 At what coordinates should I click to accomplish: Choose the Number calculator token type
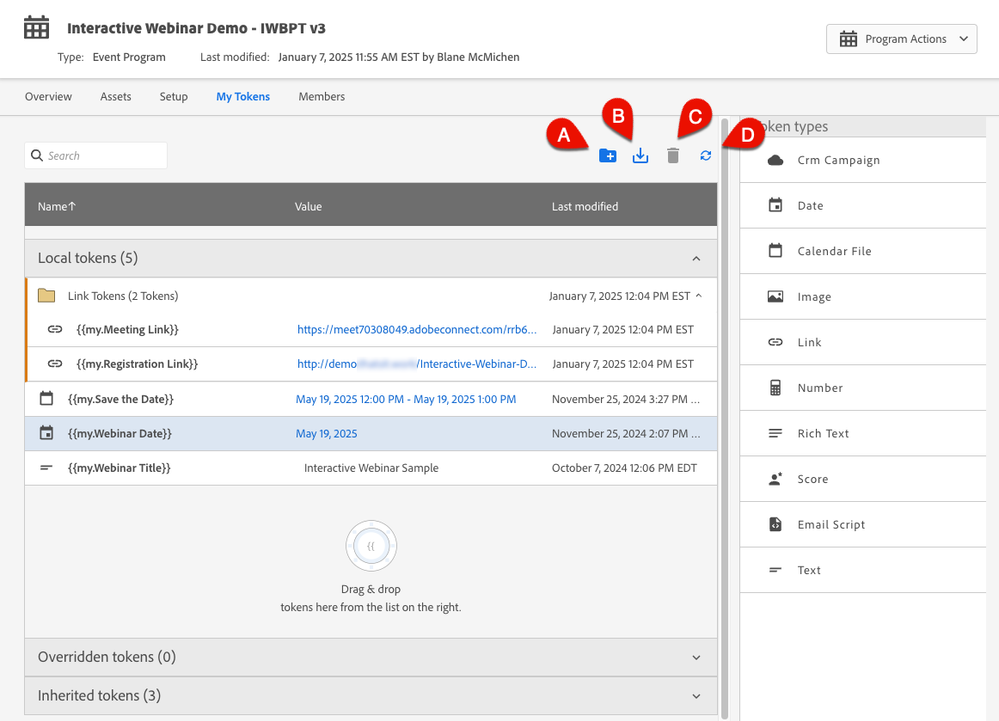click(863, 388)
